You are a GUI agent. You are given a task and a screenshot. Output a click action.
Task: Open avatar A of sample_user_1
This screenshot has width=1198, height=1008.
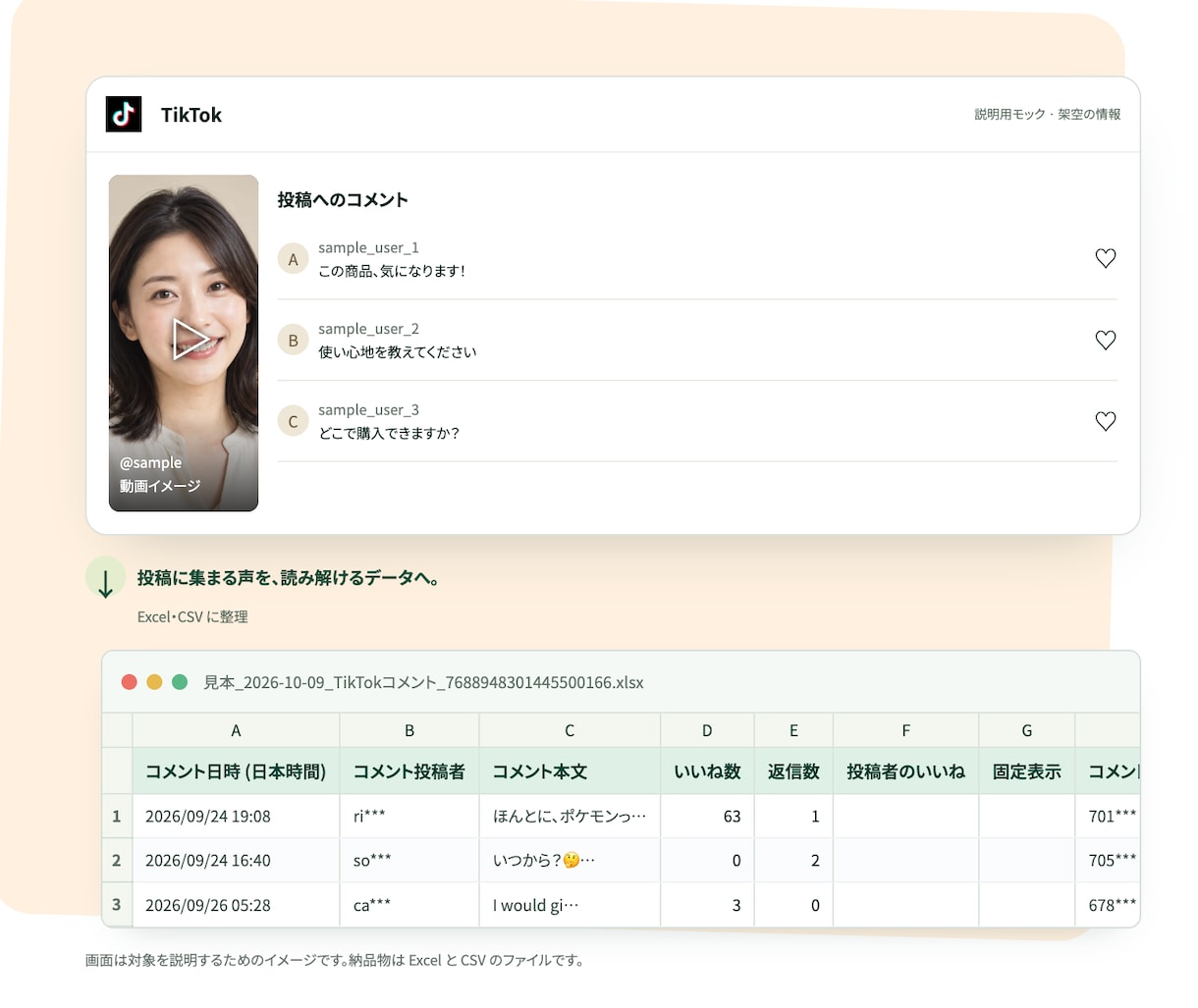coord(293,259)
